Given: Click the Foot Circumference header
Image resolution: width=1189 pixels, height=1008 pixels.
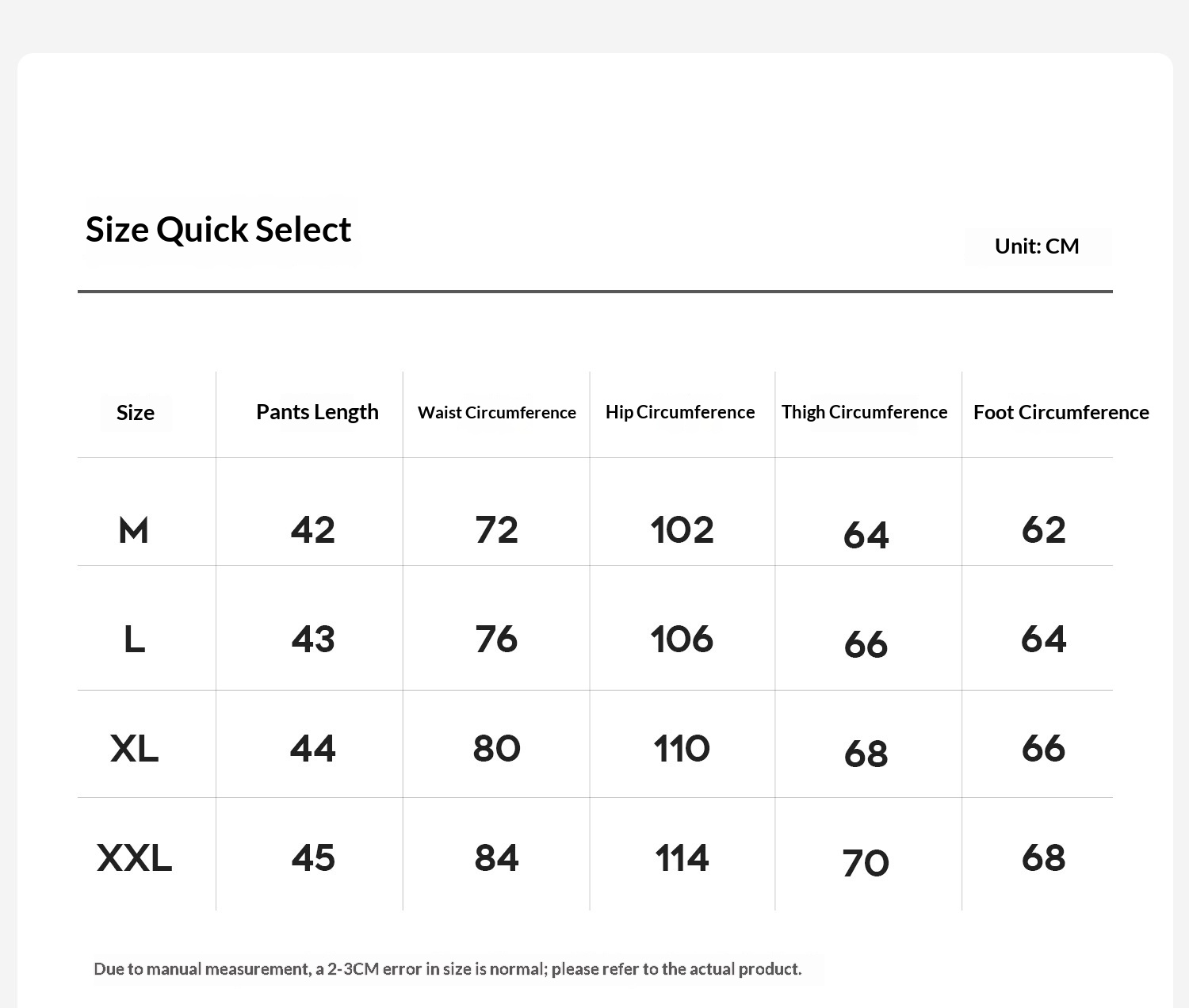Looking at the screenshot, I should 1061,412.
